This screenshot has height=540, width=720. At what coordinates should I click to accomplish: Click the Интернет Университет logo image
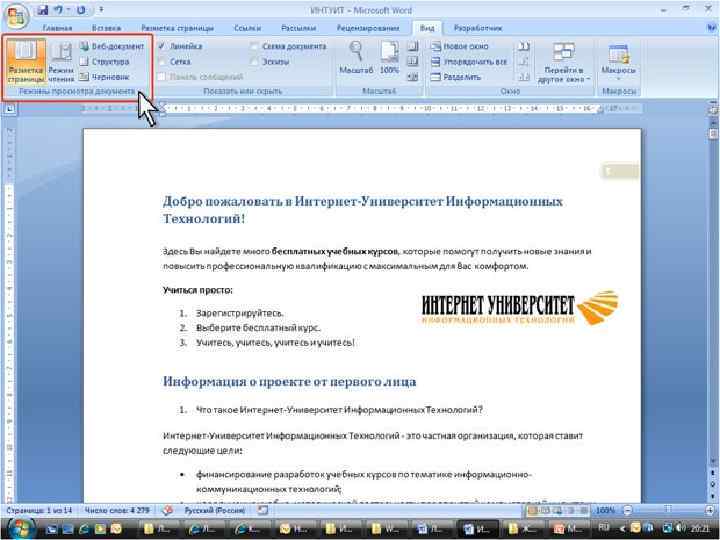520,307
